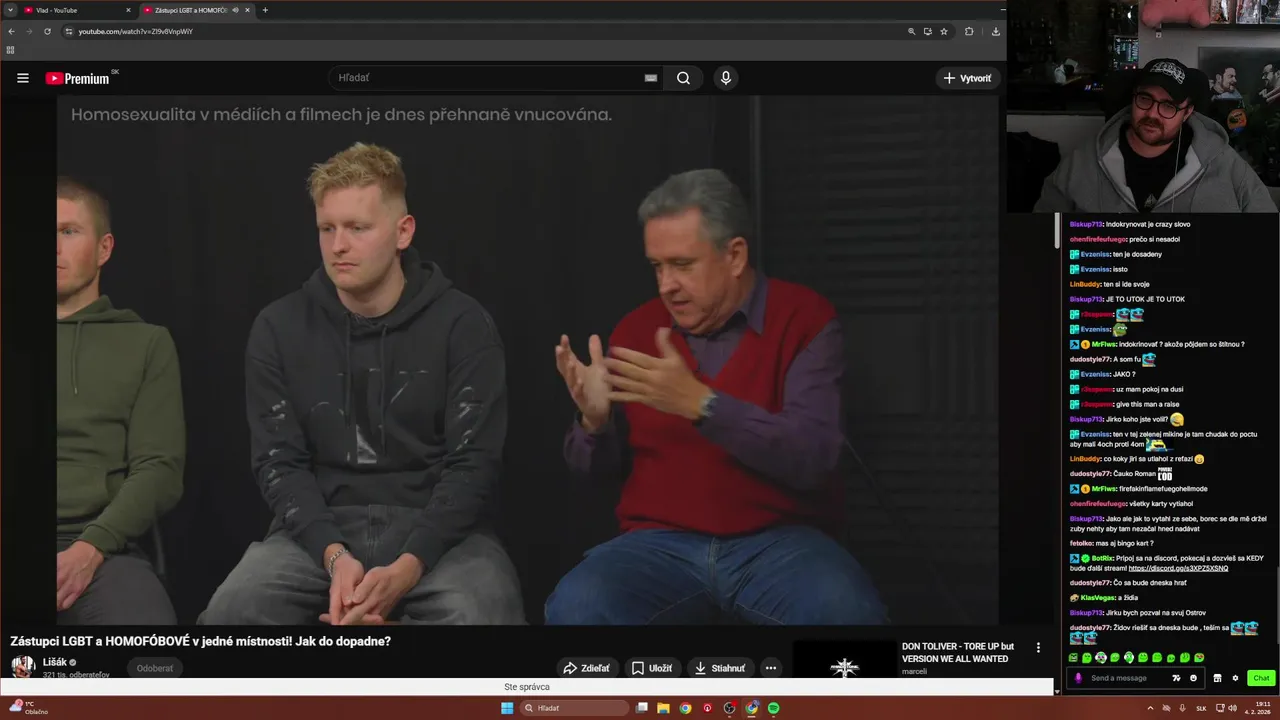This screenshot has height=720, width=1280.
Task: Click username KlasVegas in chat
Action: click(x=1097, y=598)
